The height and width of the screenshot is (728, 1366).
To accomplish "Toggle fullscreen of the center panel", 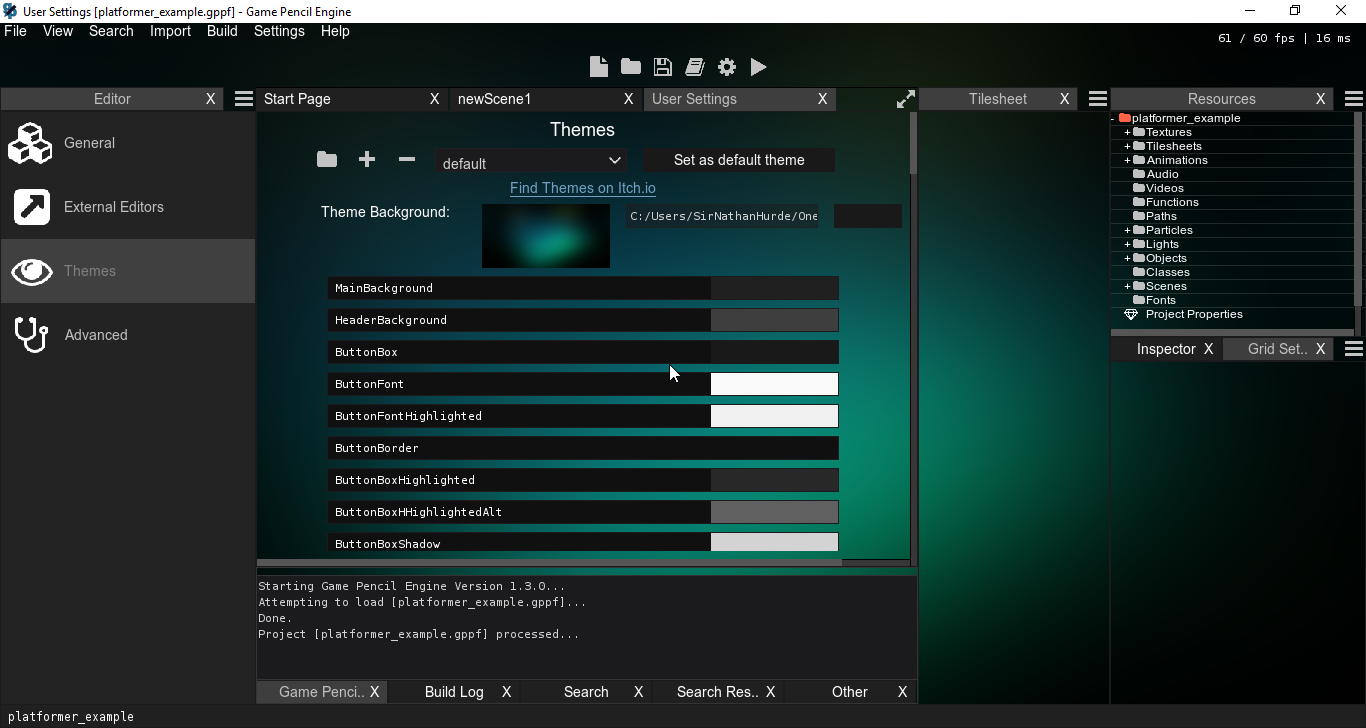I will 906,99.
